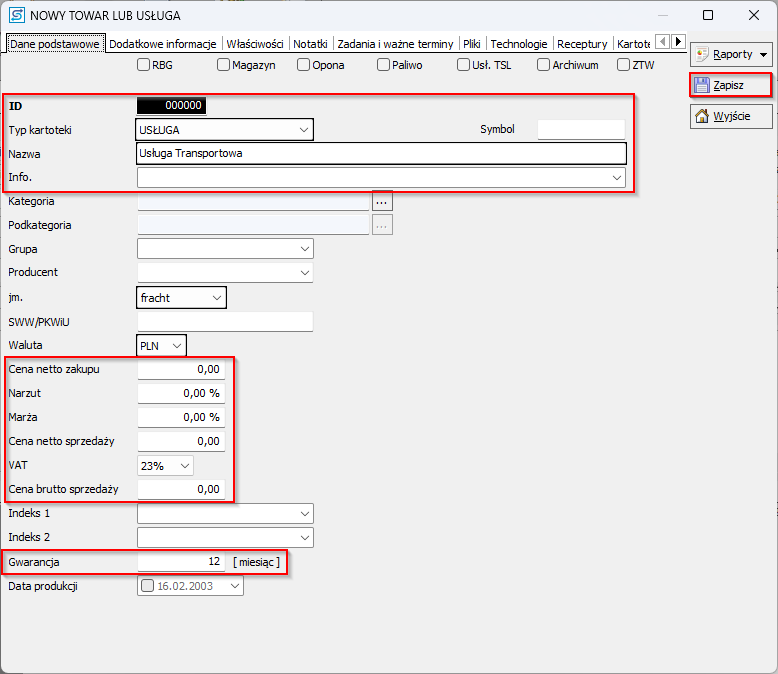Expand the Waluta currency dropdown
Viewport: 778px width, 674px height.
tap(176, 345)
